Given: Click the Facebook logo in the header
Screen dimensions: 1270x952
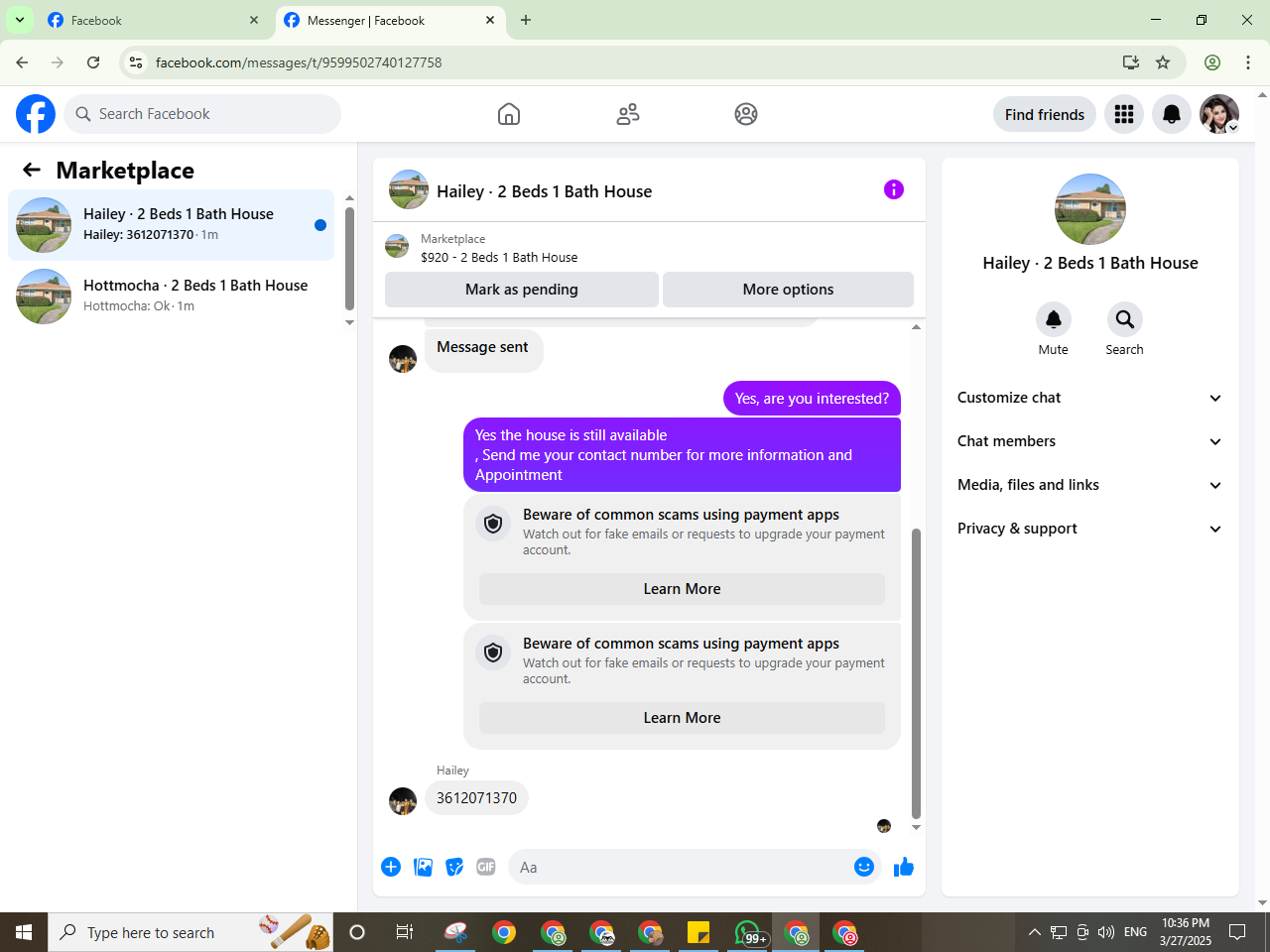Looking at the screenshot, I should click(36, 114).
